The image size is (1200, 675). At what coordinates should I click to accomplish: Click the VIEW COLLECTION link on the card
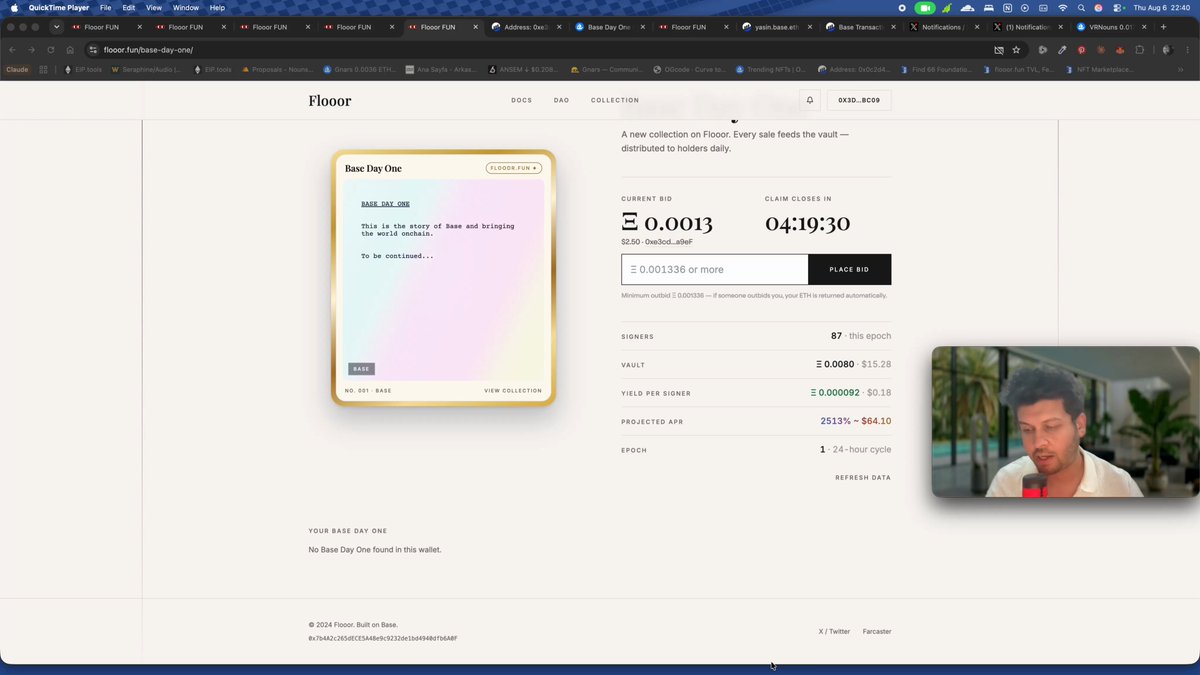pyautogui.click(x=513, y=391)
